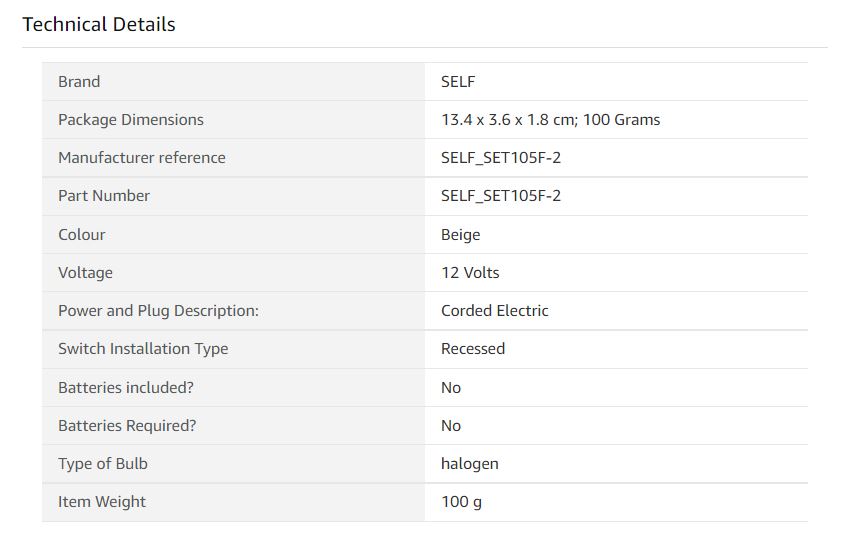Screen dimensions: 859x552
Task: Click the Corded Electric value
Action: pos(495,311)
